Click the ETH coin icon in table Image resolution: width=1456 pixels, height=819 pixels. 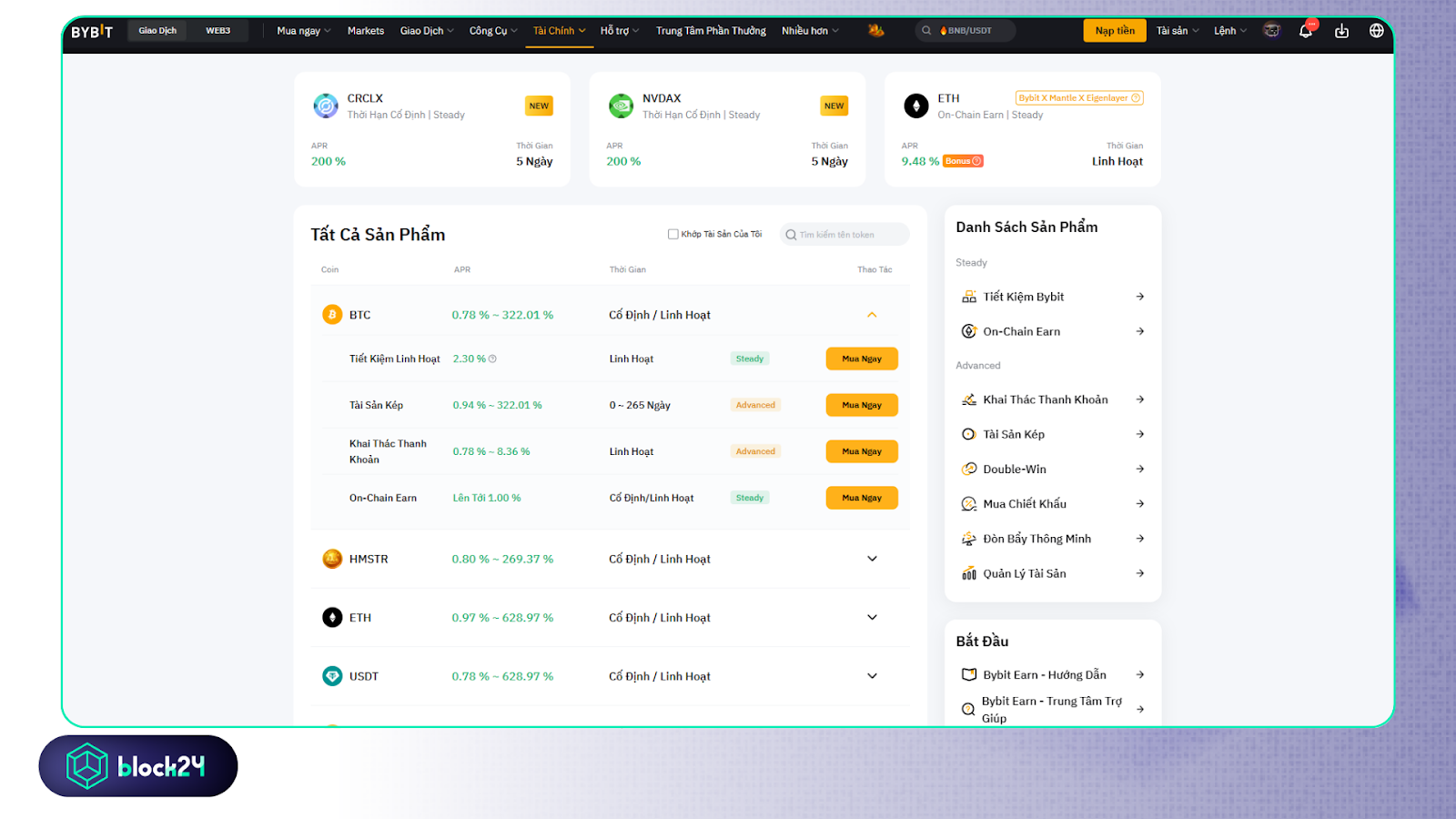pyautogui.click(x=332, y=617)
